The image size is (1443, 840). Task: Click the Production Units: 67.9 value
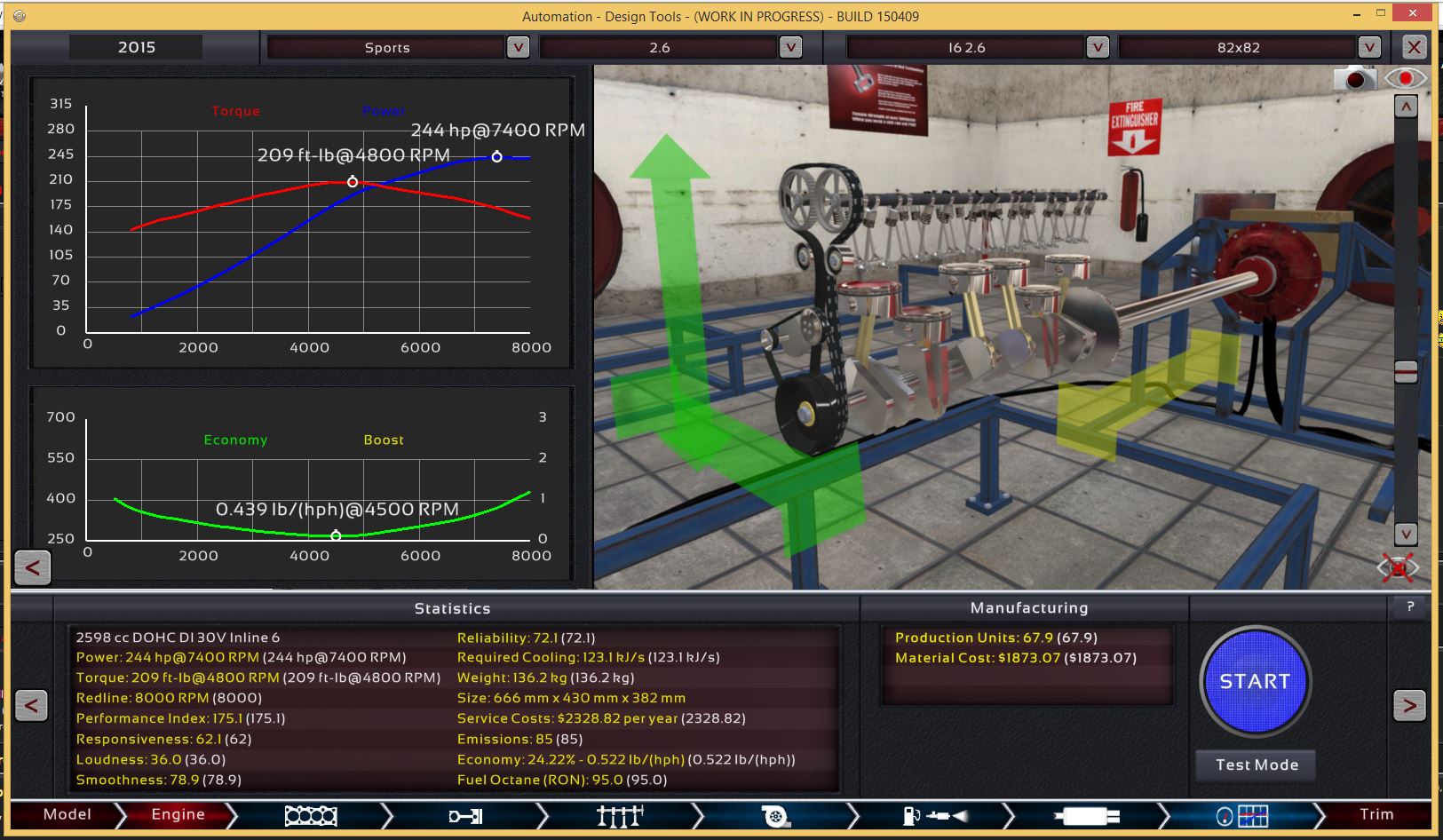996,638
